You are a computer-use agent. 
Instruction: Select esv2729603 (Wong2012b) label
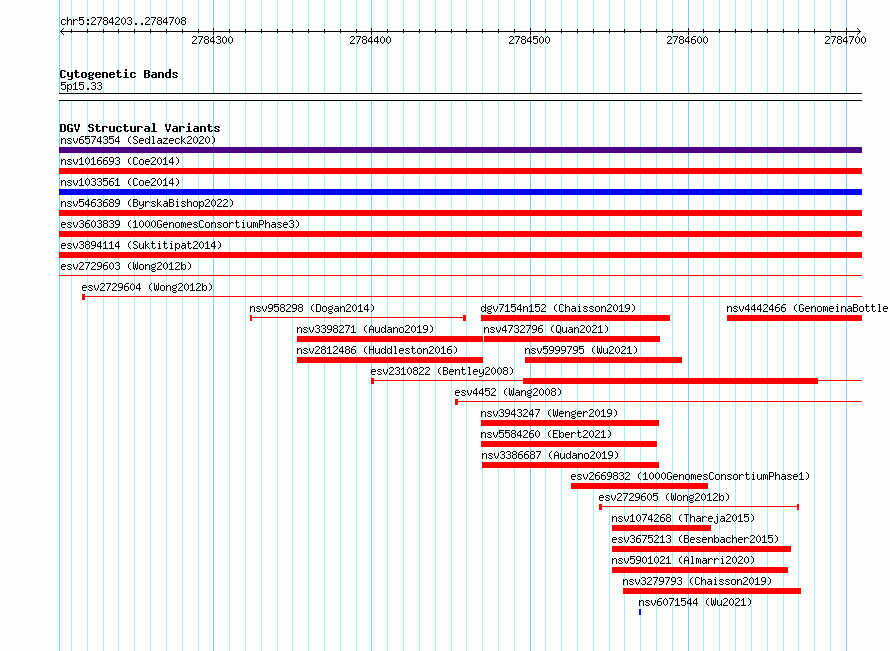[126, 266]
